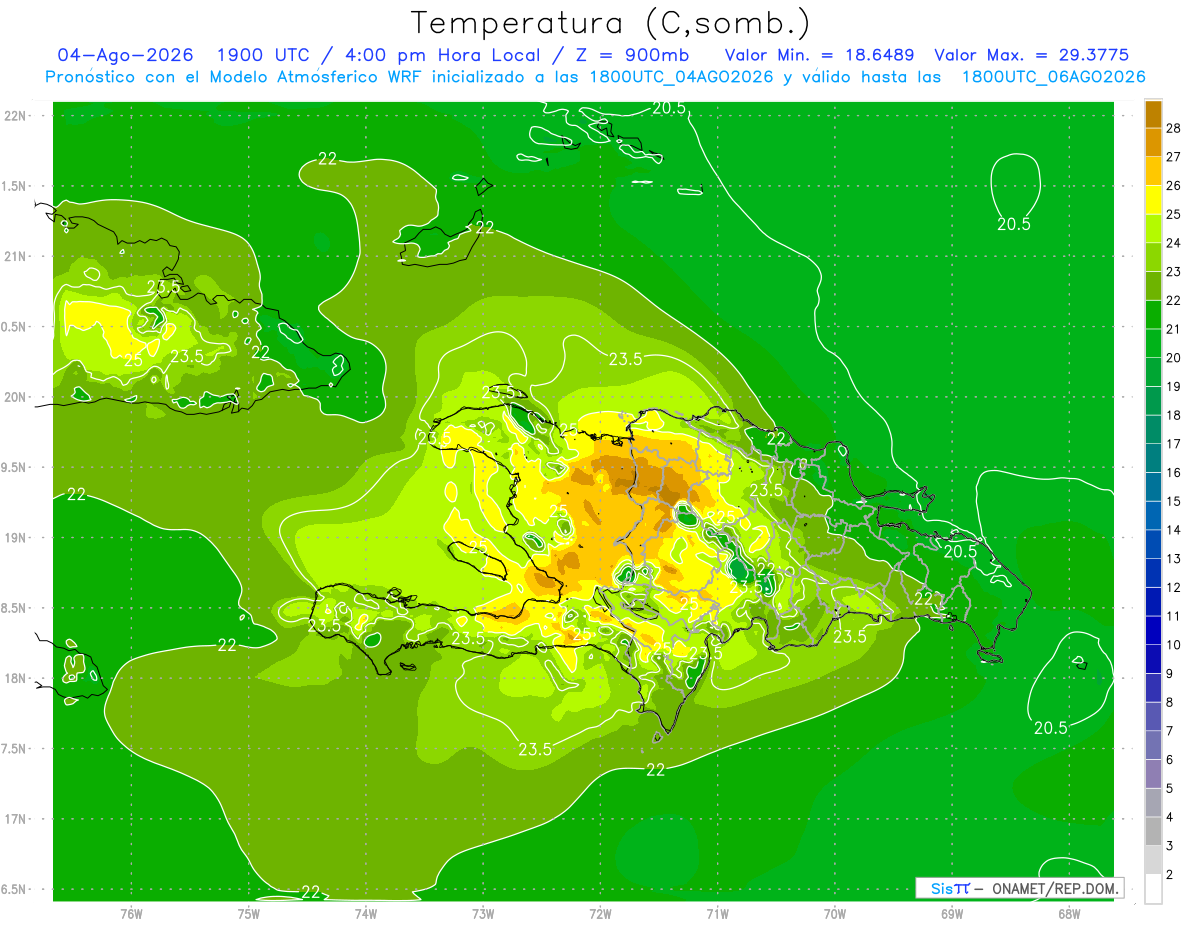Click colorbar legend value "24"
The height and width of the screenshot is (927, 1200).
click(x=1174, y=243)
